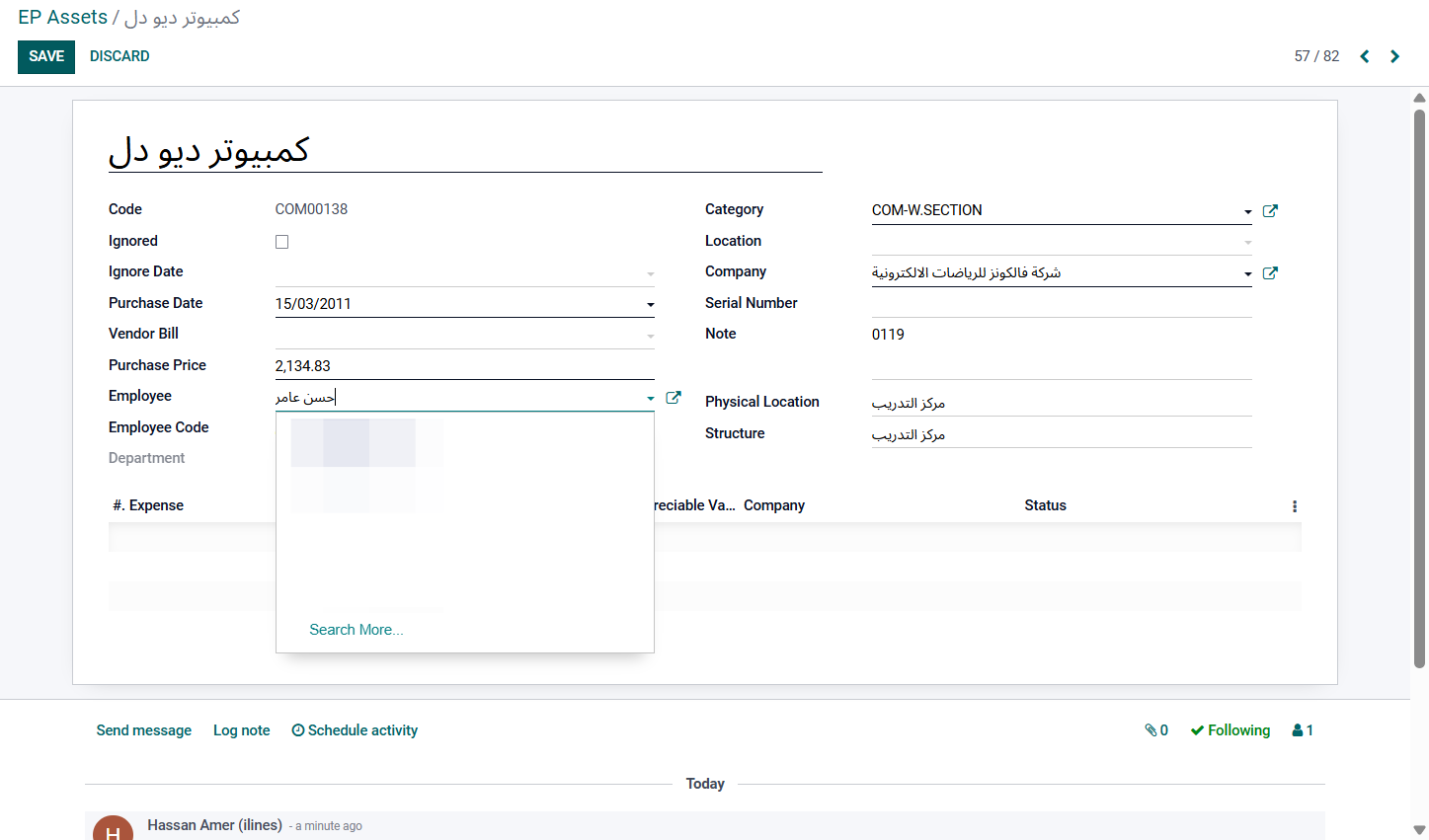
Task: Go to next record arrow
Action: coord(1394,56)
